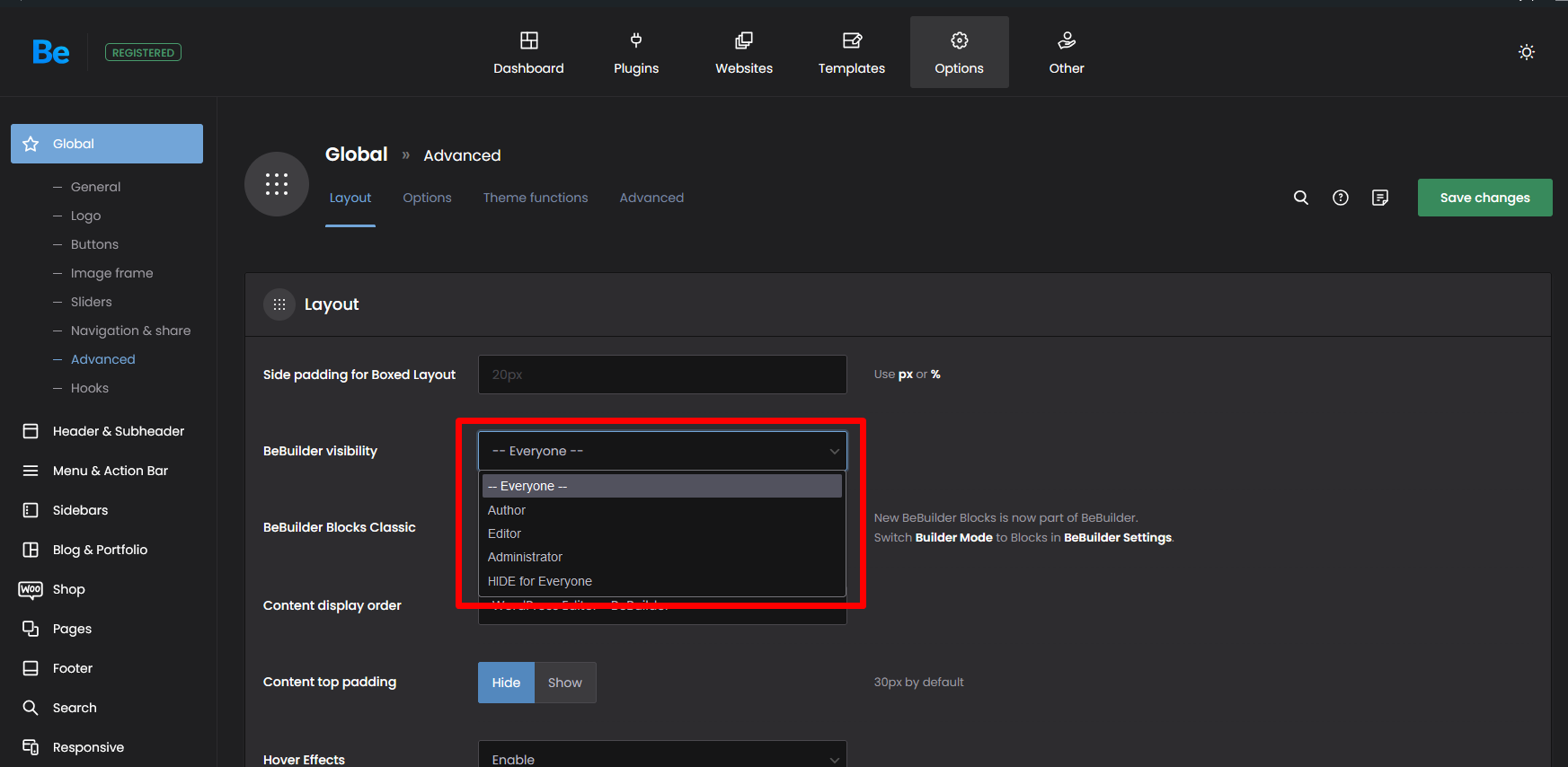This screenshot has height=767, width=1568.
Task: Click the Star icon on Global item
Action: [31, 144]
